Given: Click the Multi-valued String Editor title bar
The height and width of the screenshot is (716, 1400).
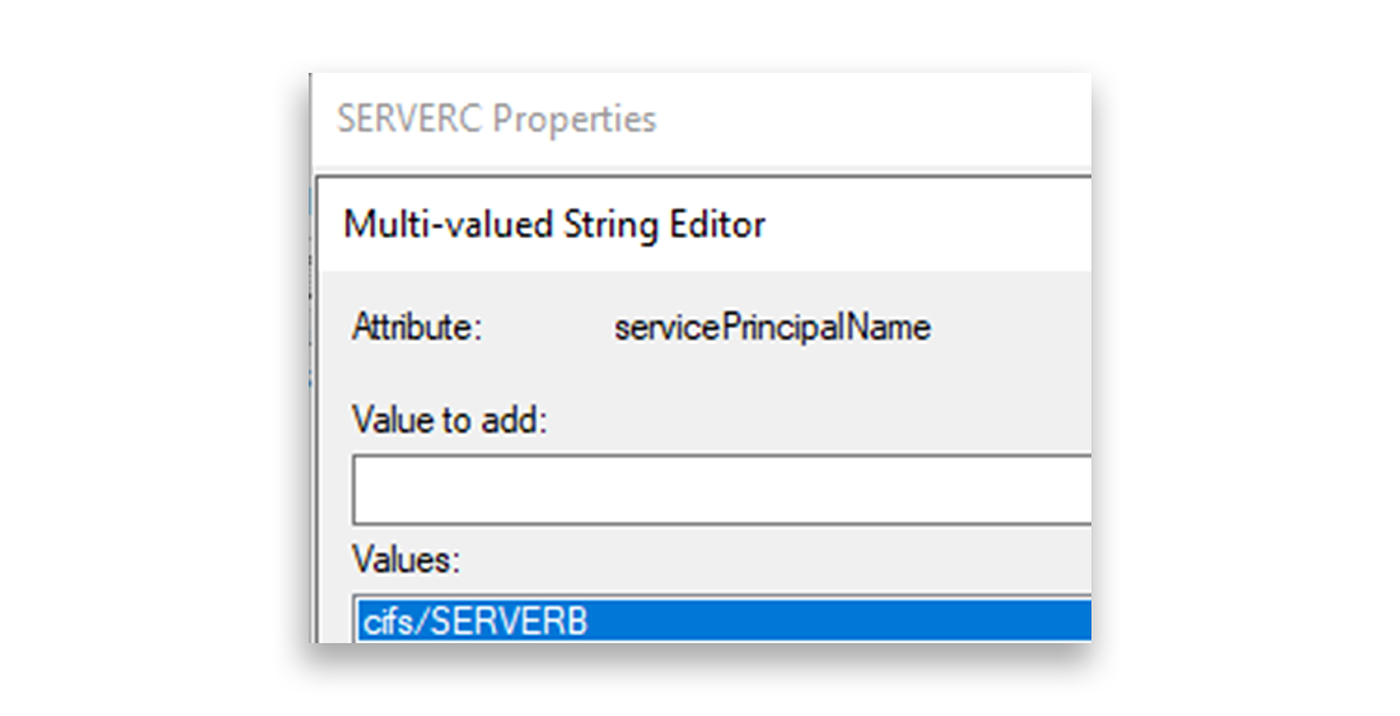Looking at the screenshot, I should tap(706, 225).
